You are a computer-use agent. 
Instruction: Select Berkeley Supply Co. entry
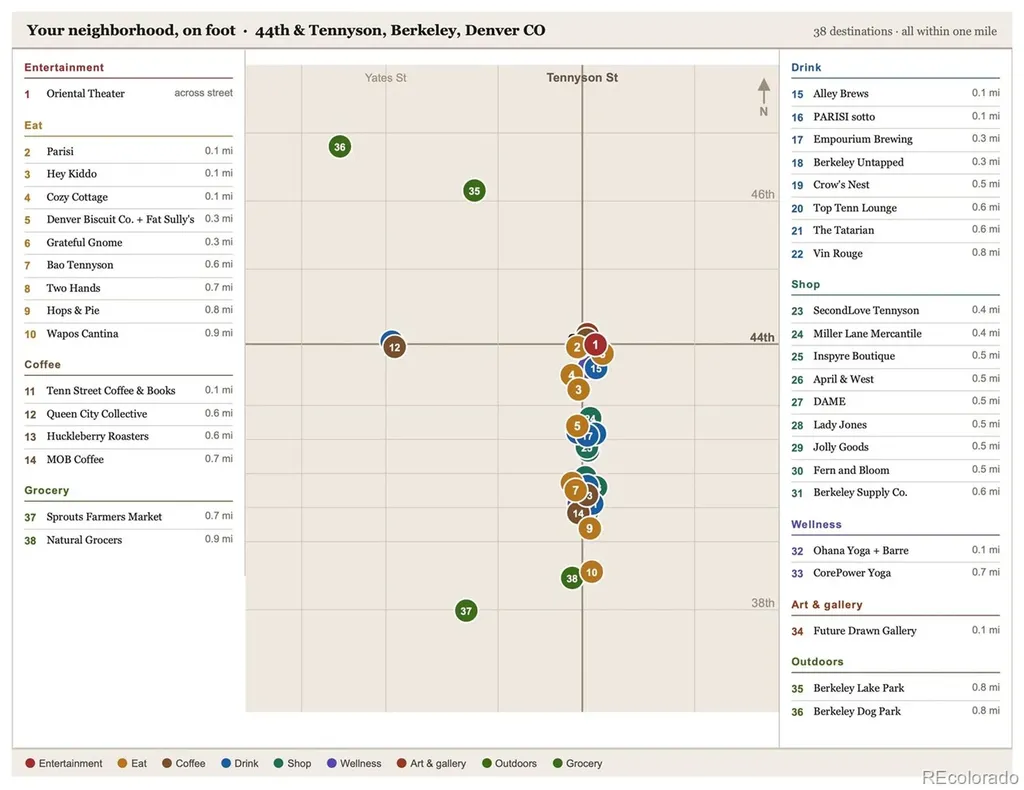point(895,492)
